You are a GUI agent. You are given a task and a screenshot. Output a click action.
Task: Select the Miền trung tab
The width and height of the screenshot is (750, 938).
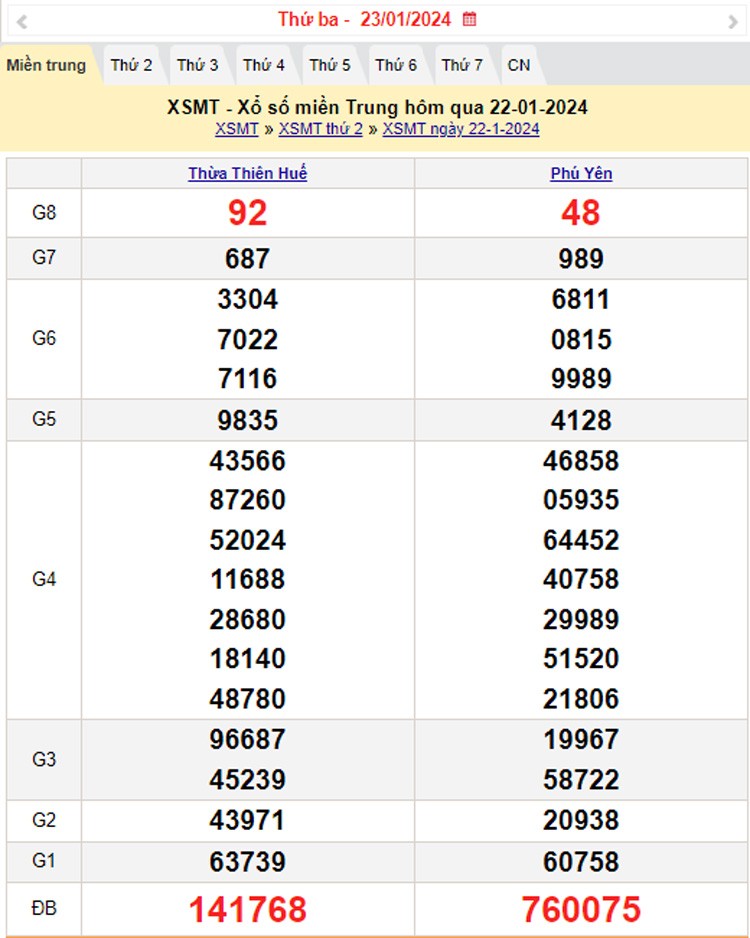(46, 65)
